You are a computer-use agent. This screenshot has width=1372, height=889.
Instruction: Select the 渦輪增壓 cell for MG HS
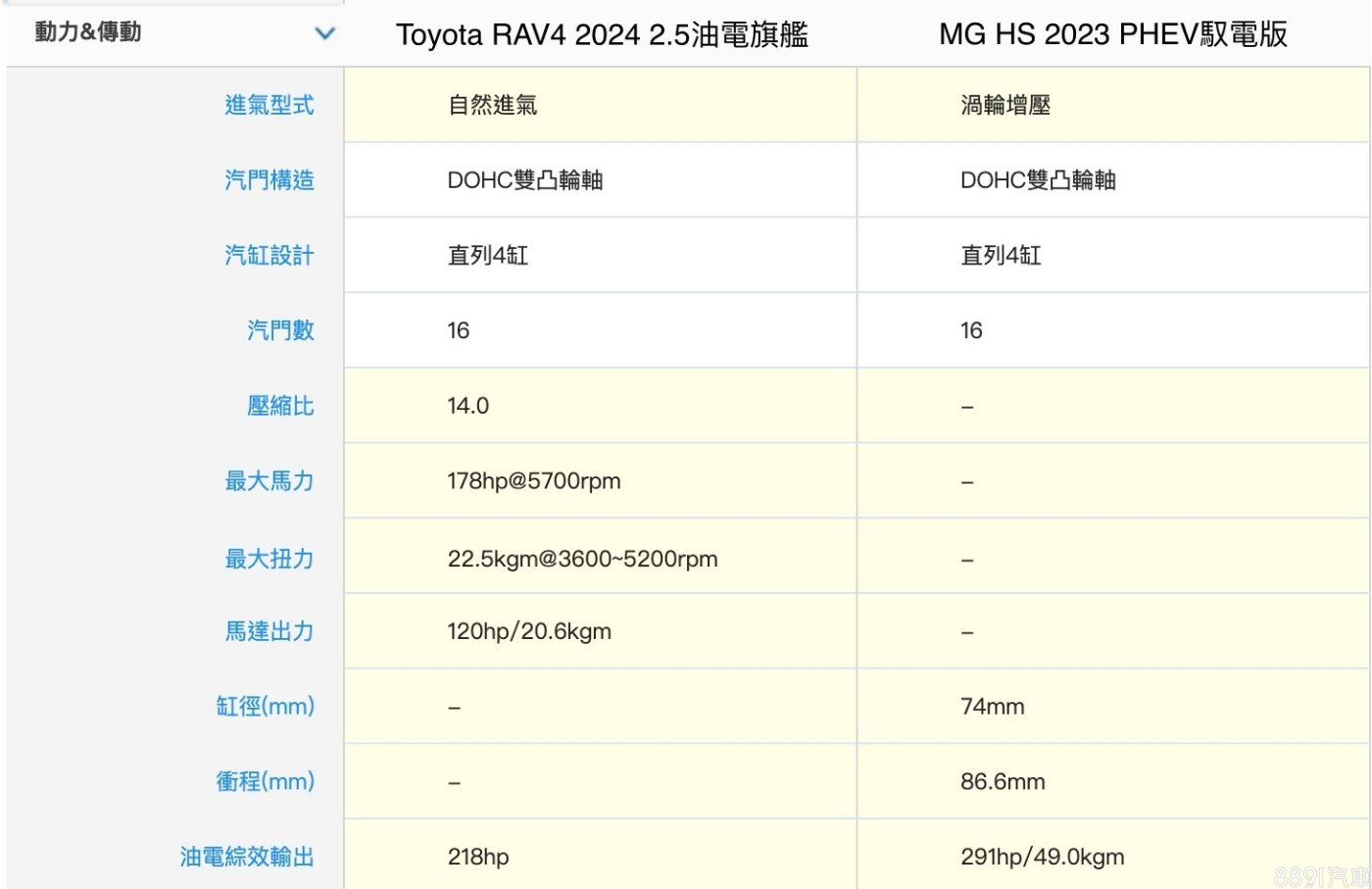point(1005,105)
